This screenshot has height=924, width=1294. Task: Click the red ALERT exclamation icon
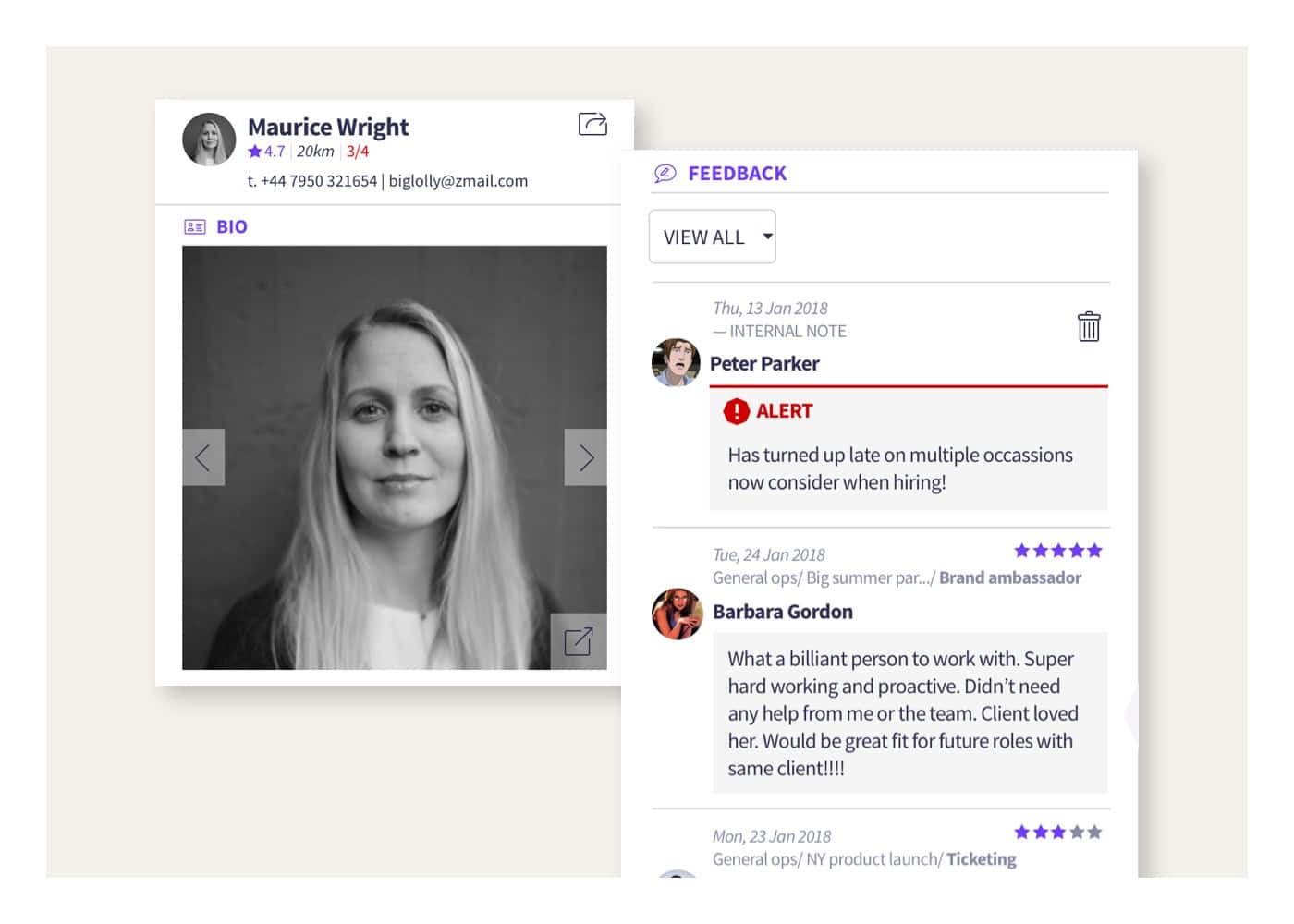coord(736,411)
